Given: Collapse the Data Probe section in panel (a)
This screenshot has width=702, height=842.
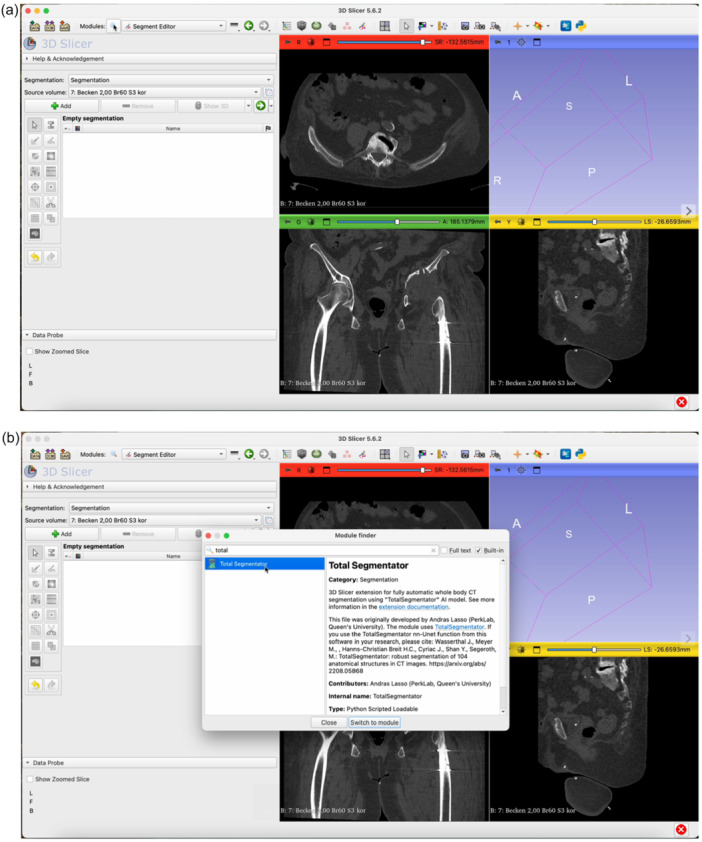Looking at the screenshot, I should (150, 335).
